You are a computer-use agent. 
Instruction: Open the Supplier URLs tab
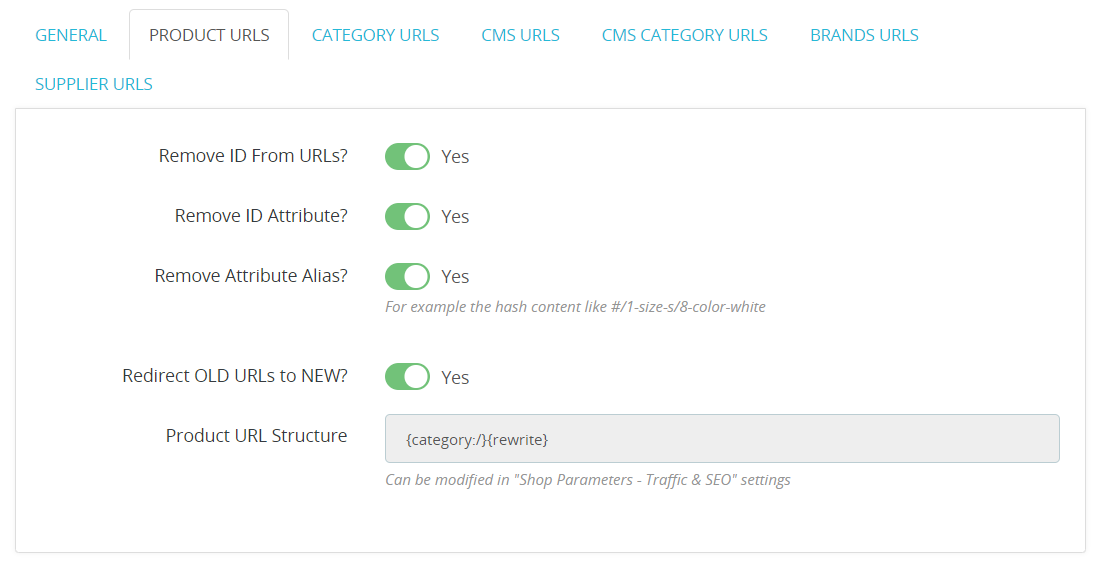(94, 84)
